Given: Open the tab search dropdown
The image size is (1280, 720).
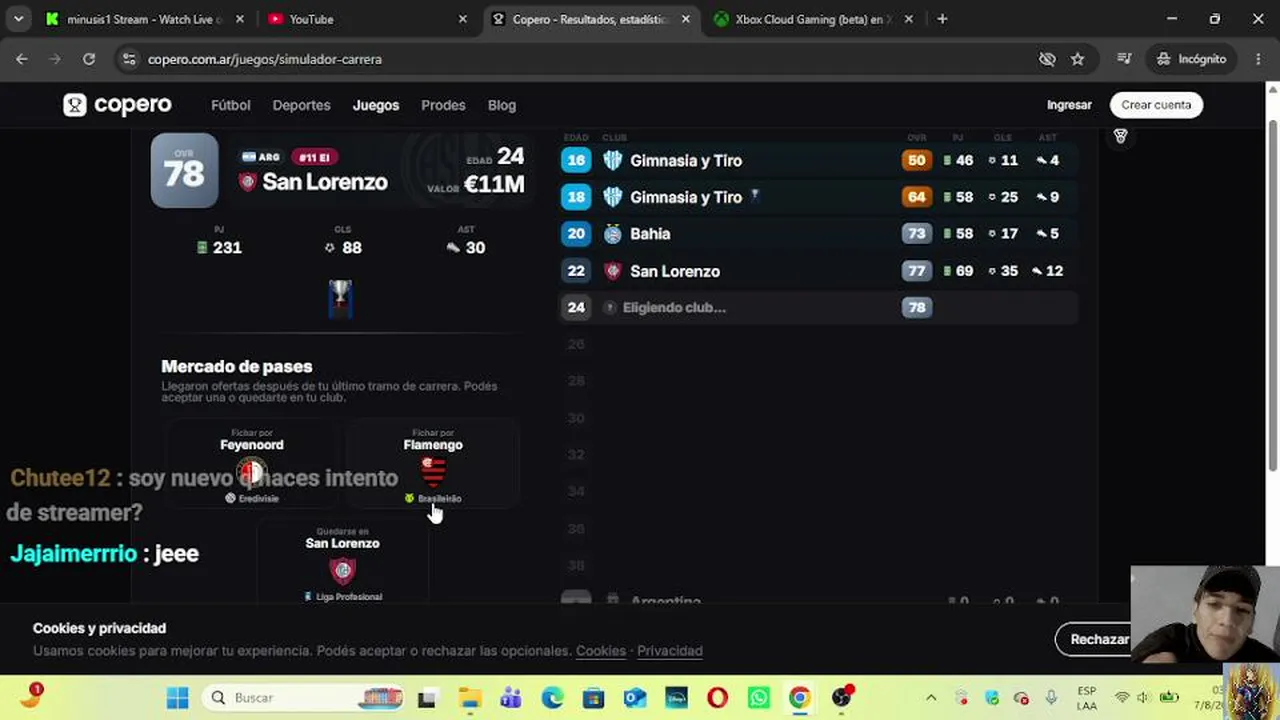Looking at the screenshot, I should tap(18, 19).
